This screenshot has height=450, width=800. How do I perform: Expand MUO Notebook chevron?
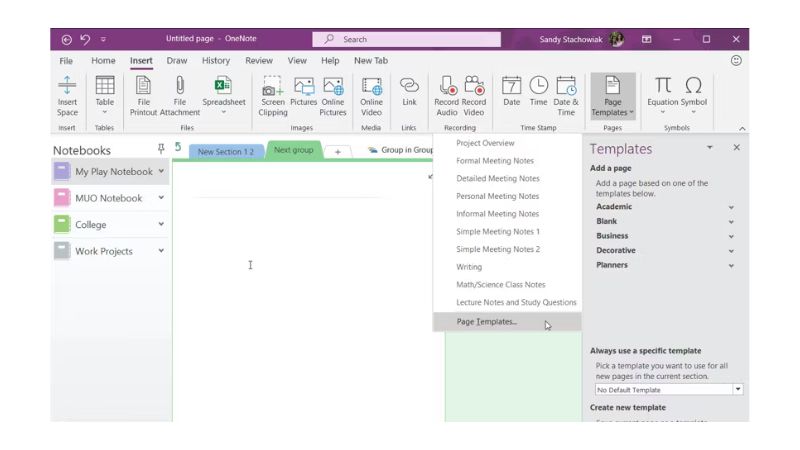click(161, 197)
